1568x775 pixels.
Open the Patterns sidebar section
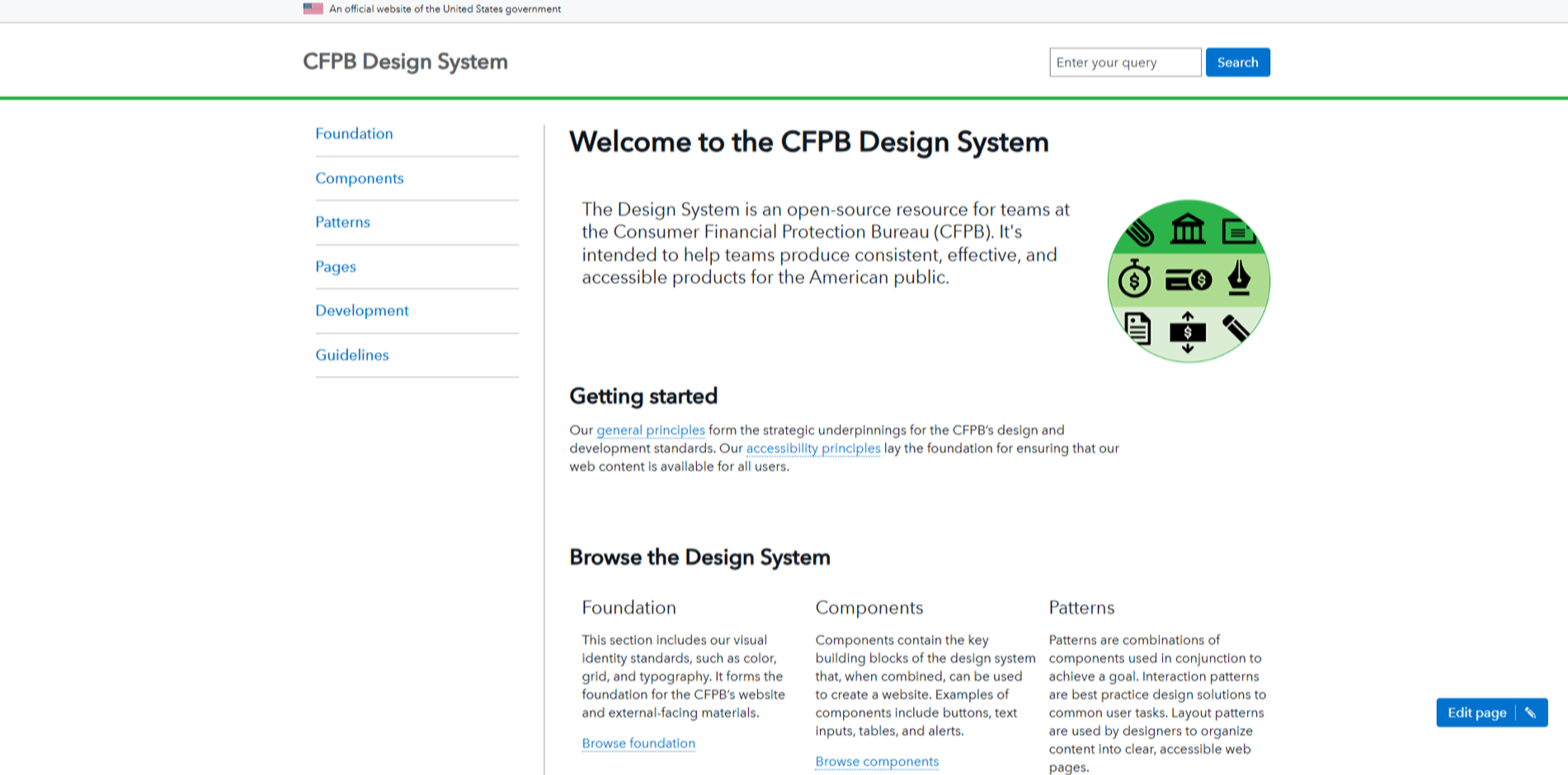click(x=342, y=222)
